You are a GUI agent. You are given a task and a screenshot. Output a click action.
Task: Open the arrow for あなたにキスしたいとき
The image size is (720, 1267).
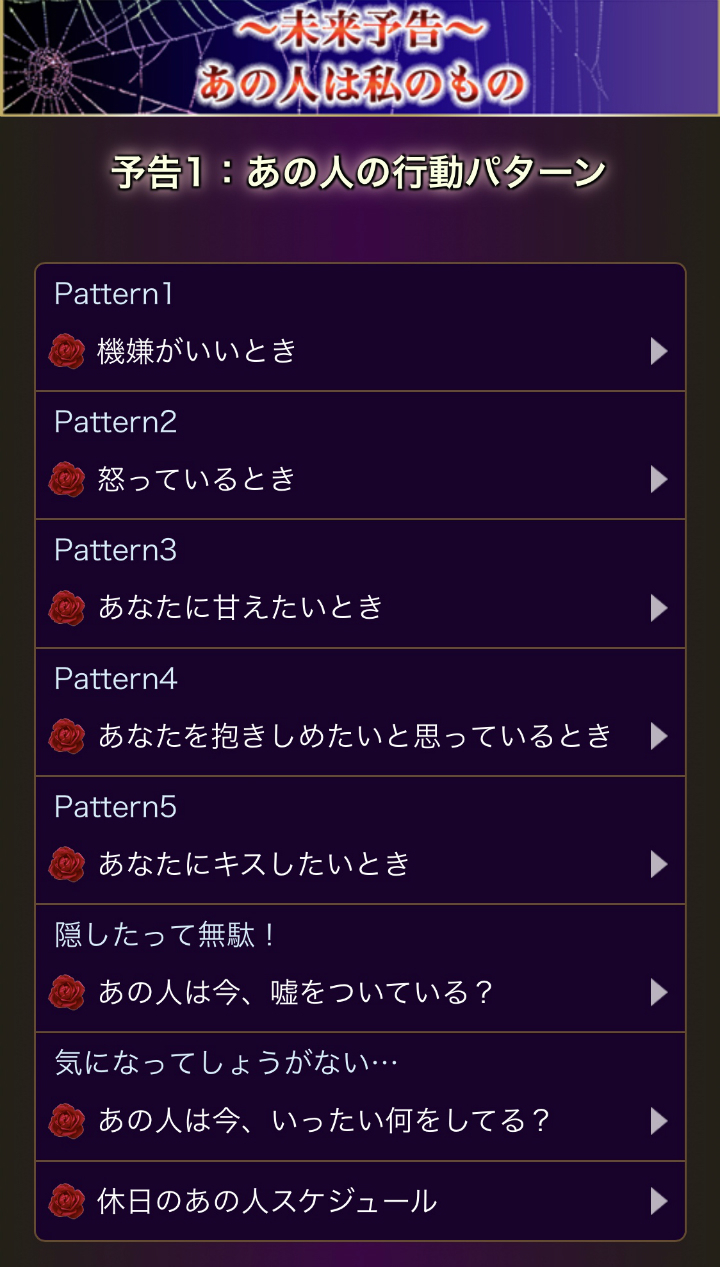[x=658, y=864]
